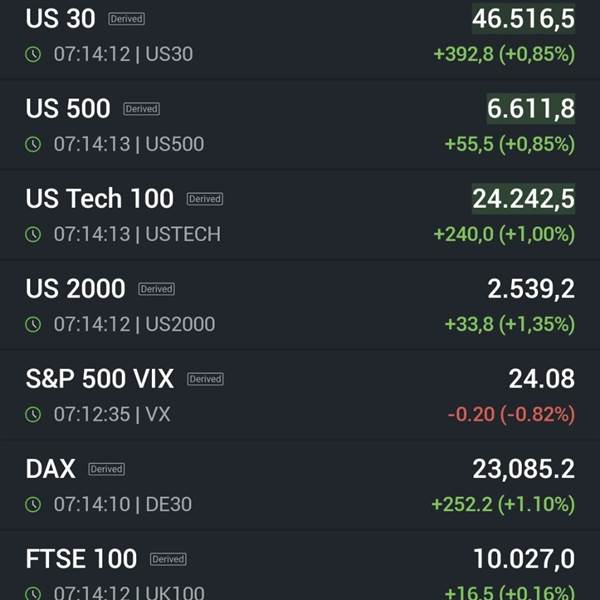600x600 pixels.
Task: Click the FTSE 100 price 10.027,0
Action: [523, 559]
